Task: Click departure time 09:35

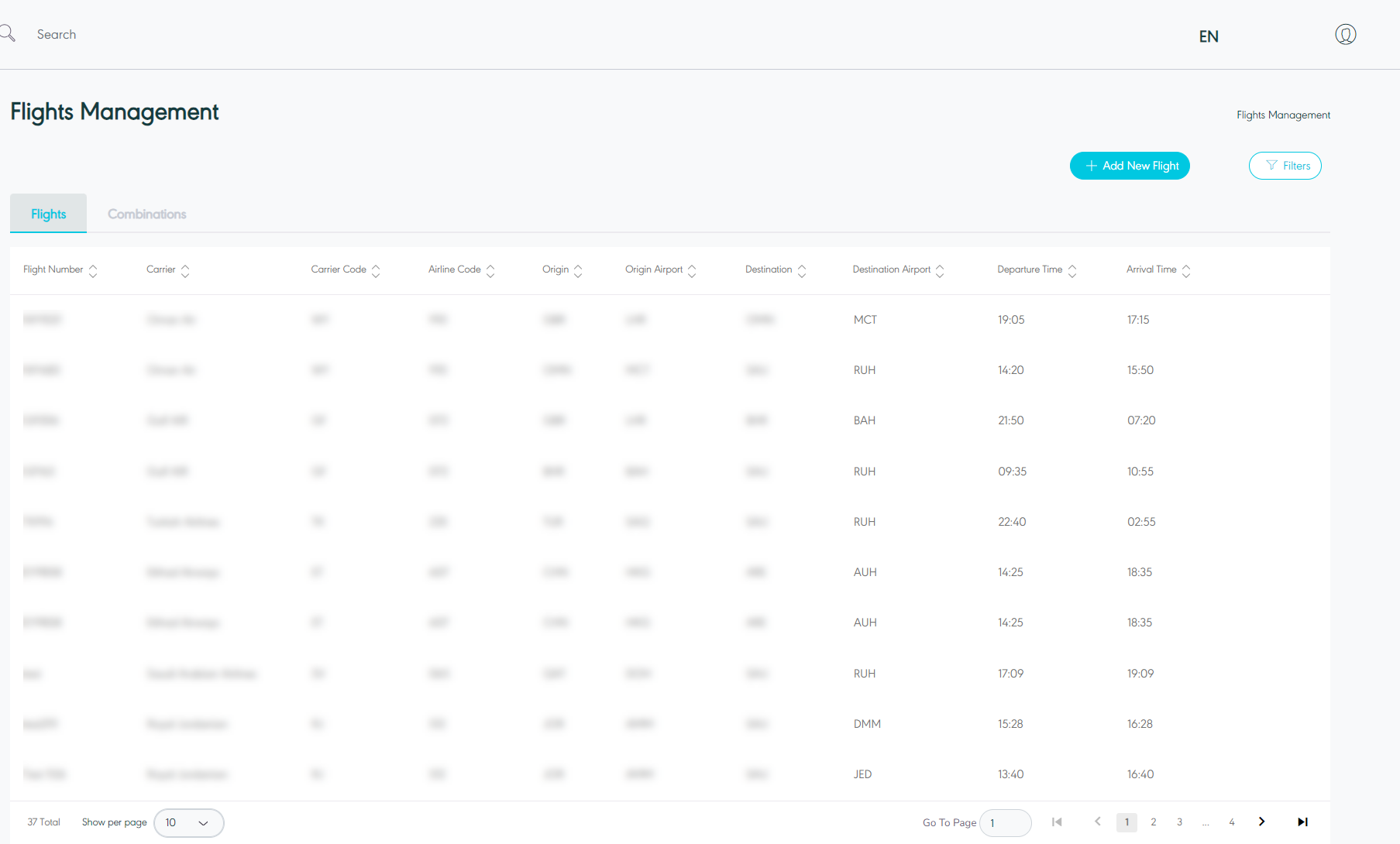Action: click(x=1012, y=472)
